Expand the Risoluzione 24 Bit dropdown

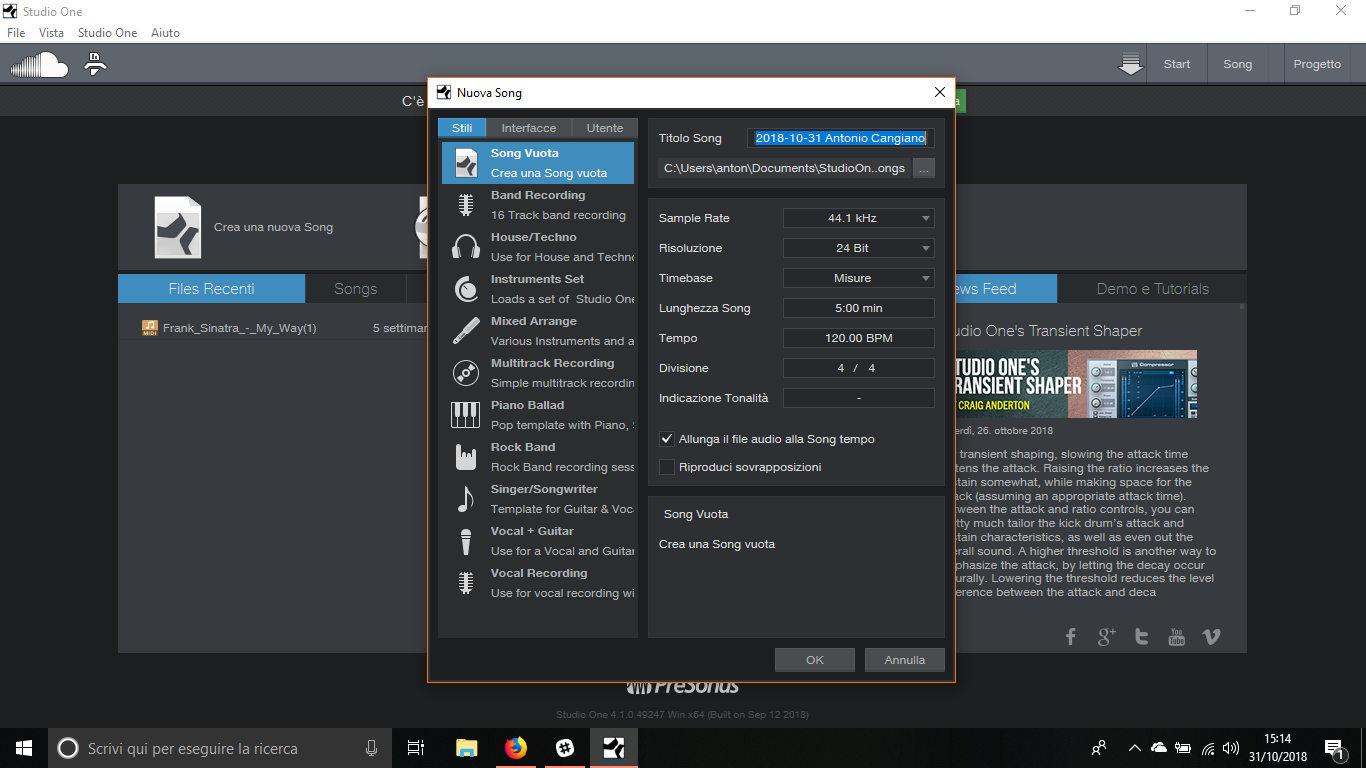pyautogui.click(x=858, y=248)
